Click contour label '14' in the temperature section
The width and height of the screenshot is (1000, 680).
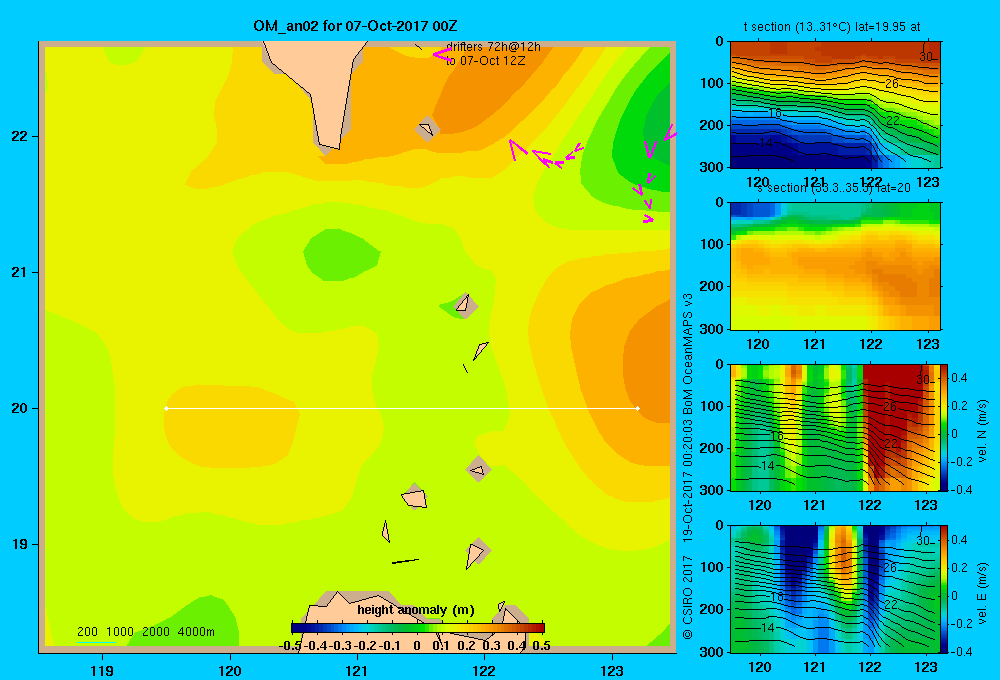click(766, 143)
